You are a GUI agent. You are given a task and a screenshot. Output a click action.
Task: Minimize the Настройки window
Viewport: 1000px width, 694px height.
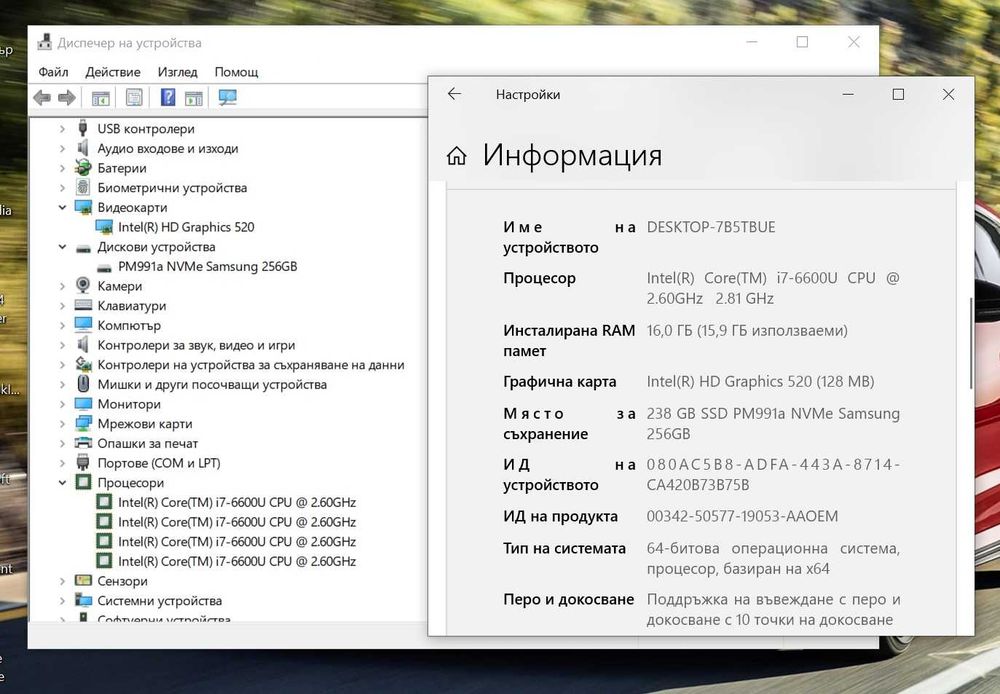848,94
